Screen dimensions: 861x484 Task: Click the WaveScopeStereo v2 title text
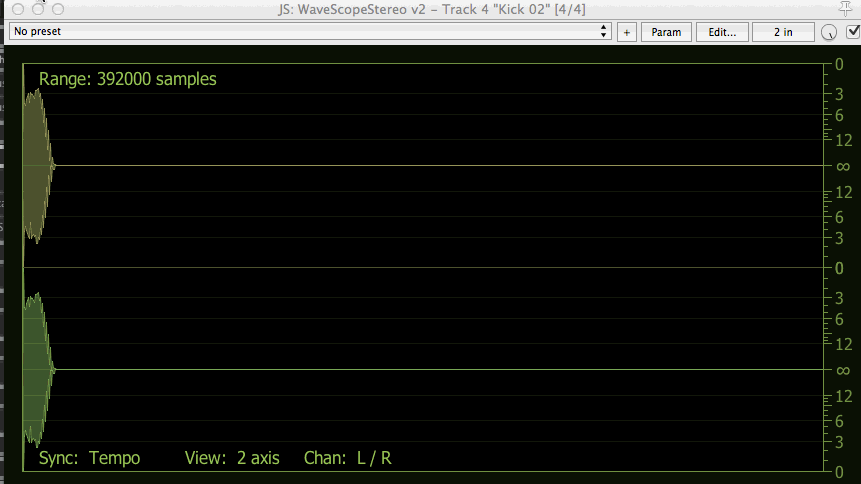coord(432,9)
